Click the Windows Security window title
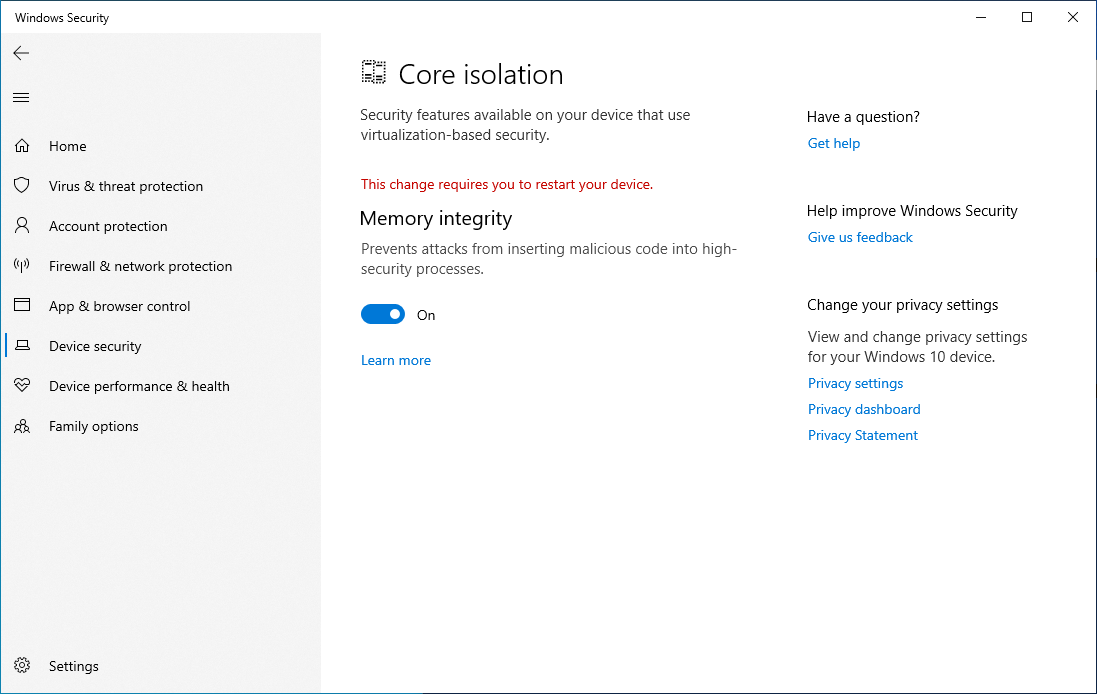This screenshot has width=1097, height=694. 62,17
